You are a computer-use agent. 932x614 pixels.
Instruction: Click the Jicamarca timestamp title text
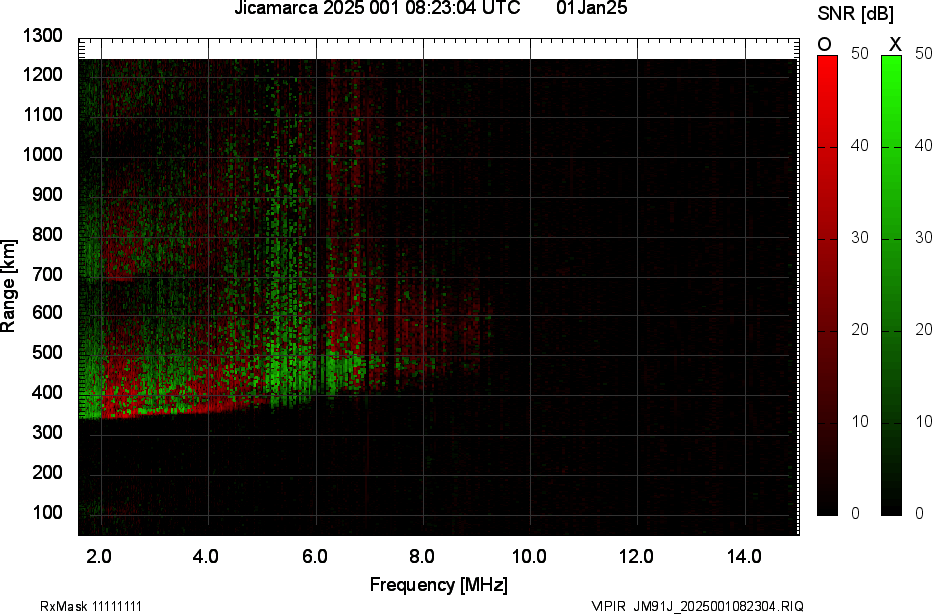click(x=377, y=8)
